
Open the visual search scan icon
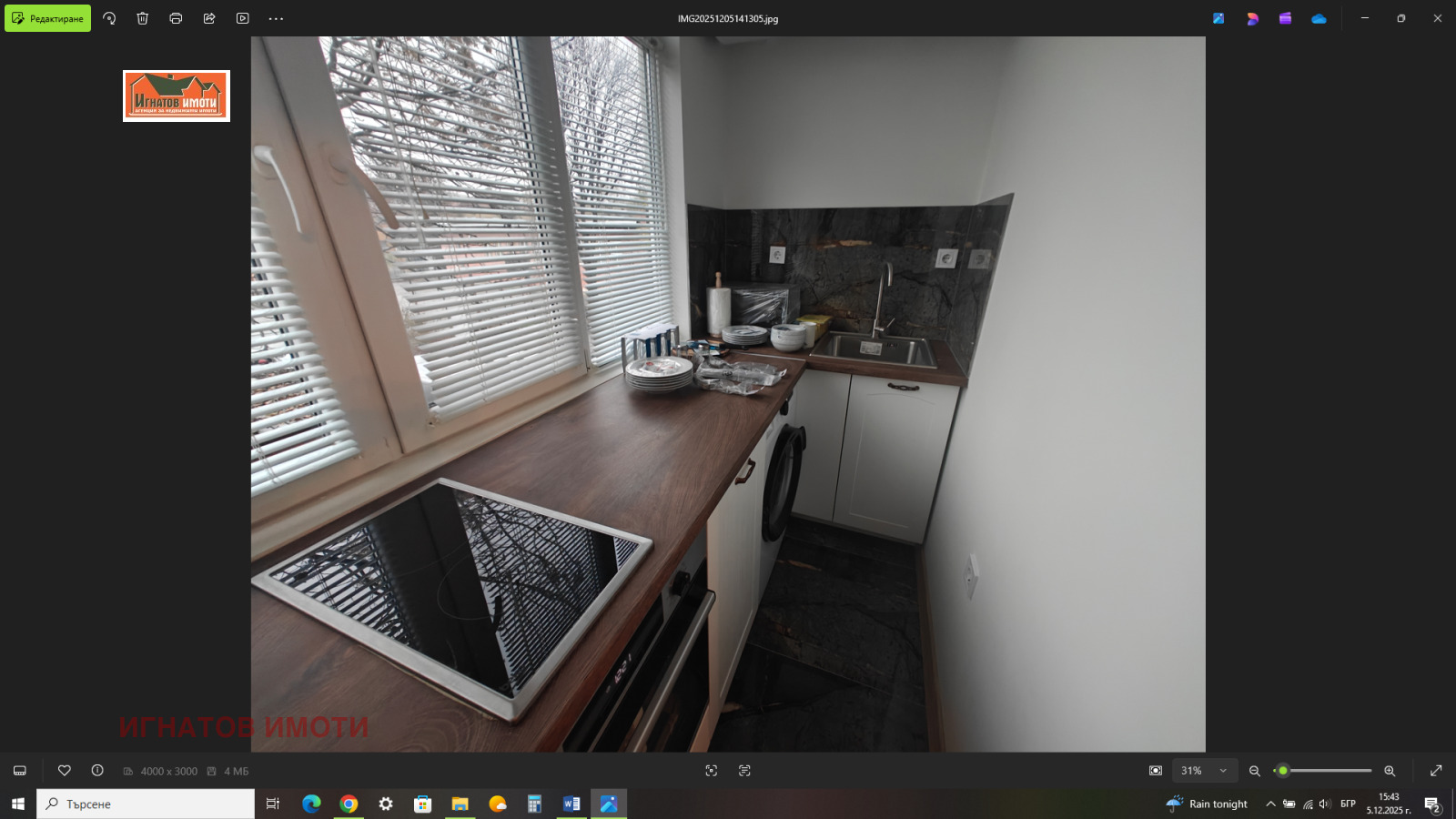(x=712, y=771)
